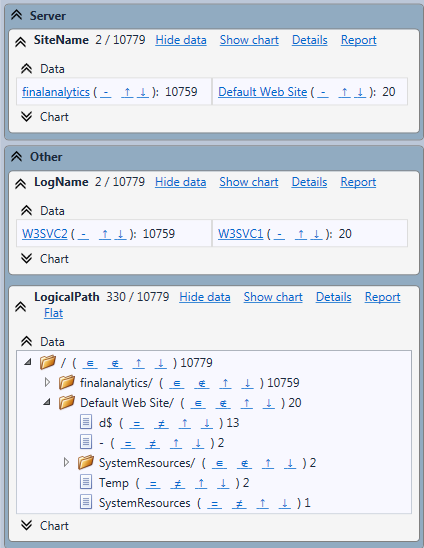Click Show chart for LogName
This screenshot has width=424, height=548.
click(249, 182)
